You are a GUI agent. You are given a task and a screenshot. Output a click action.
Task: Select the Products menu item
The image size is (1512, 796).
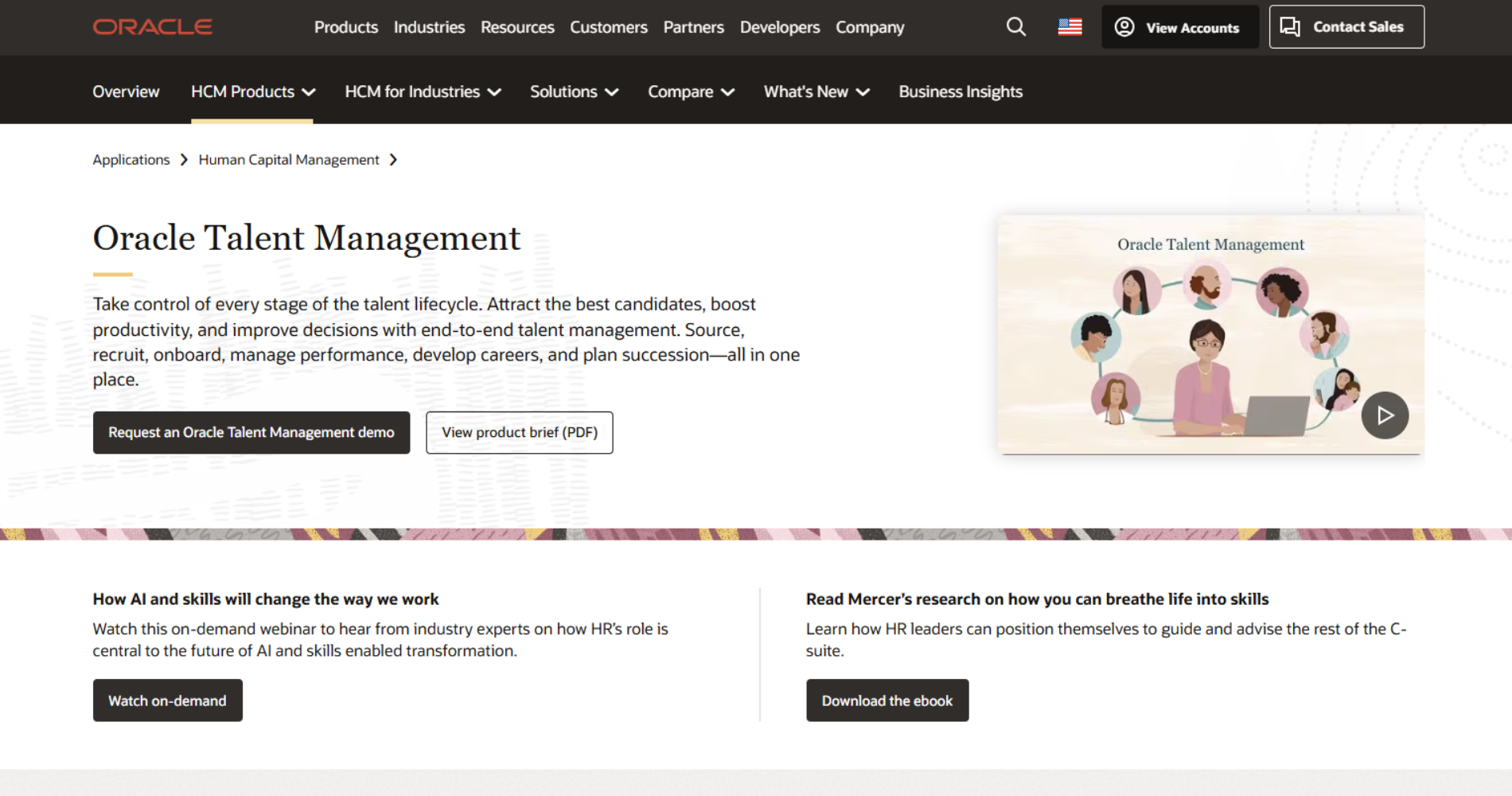click(x=345, y=26)
